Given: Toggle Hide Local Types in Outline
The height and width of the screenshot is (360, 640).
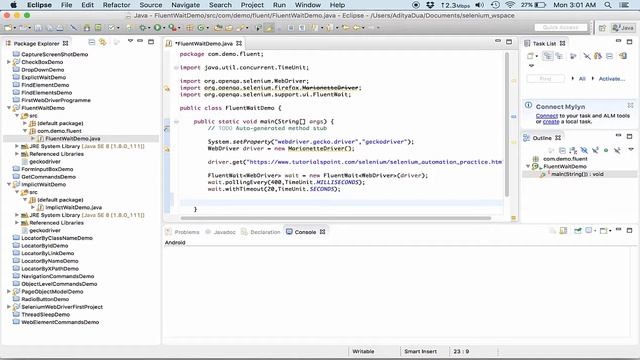Looking at the screenshot, I should (x=617, y=150).
